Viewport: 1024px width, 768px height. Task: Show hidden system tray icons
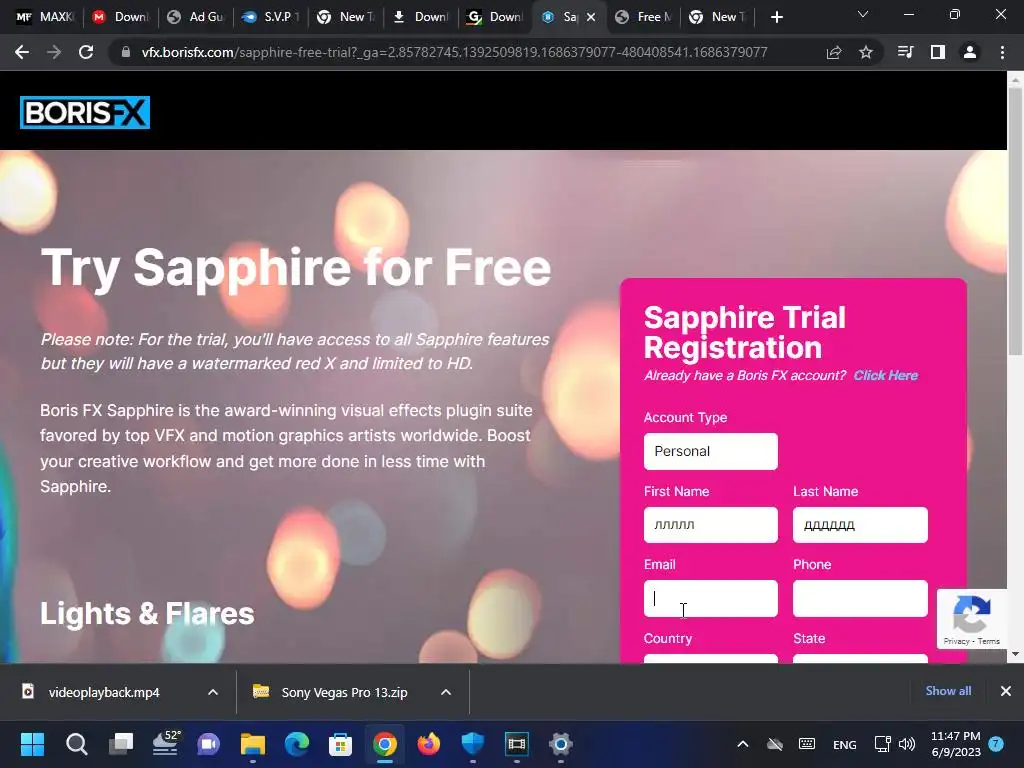point(743,744)
